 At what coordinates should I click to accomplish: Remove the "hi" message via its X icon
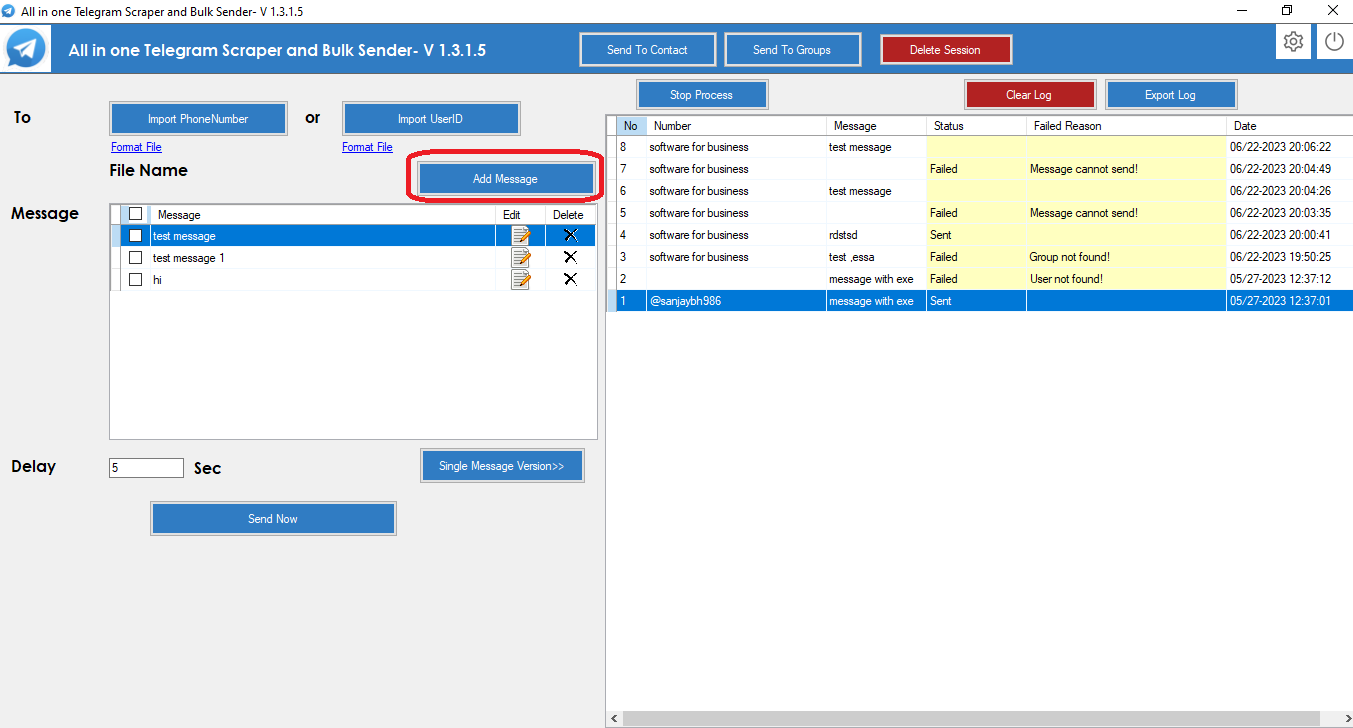pyautogui.click(x=569, y=279)
